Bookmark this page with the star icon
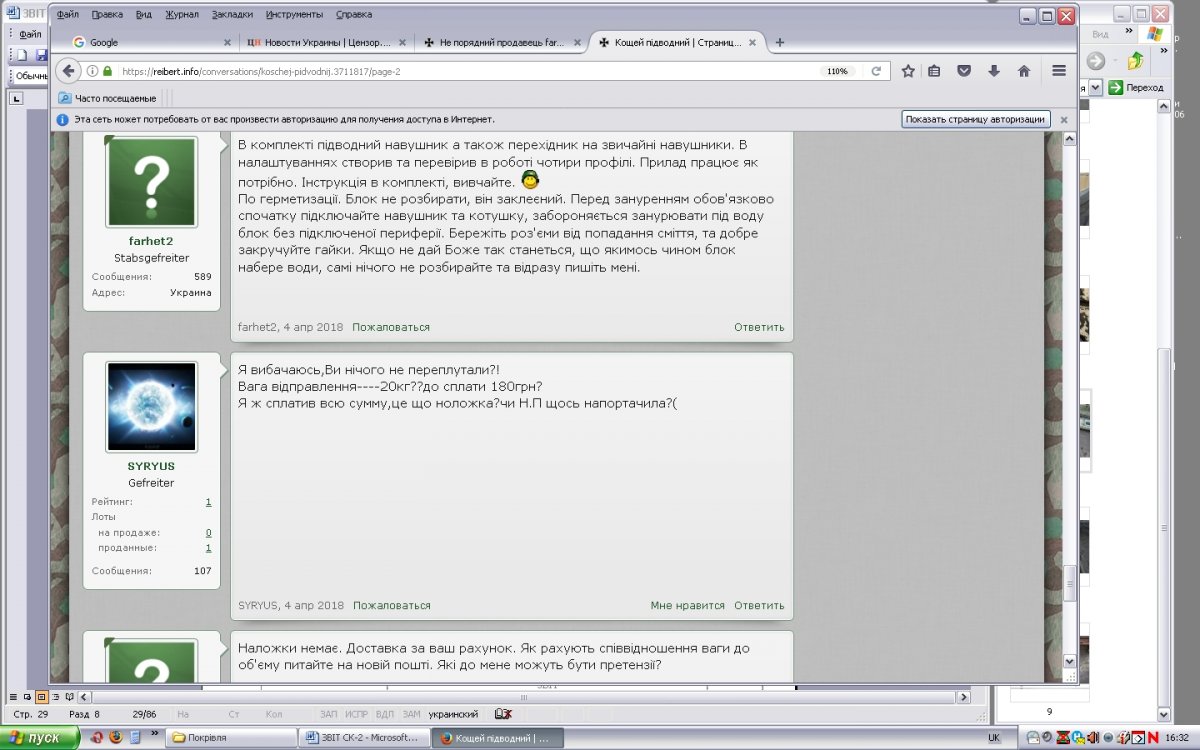The width and height of the screenshot is (1200, 750). [x=908, y=71]
